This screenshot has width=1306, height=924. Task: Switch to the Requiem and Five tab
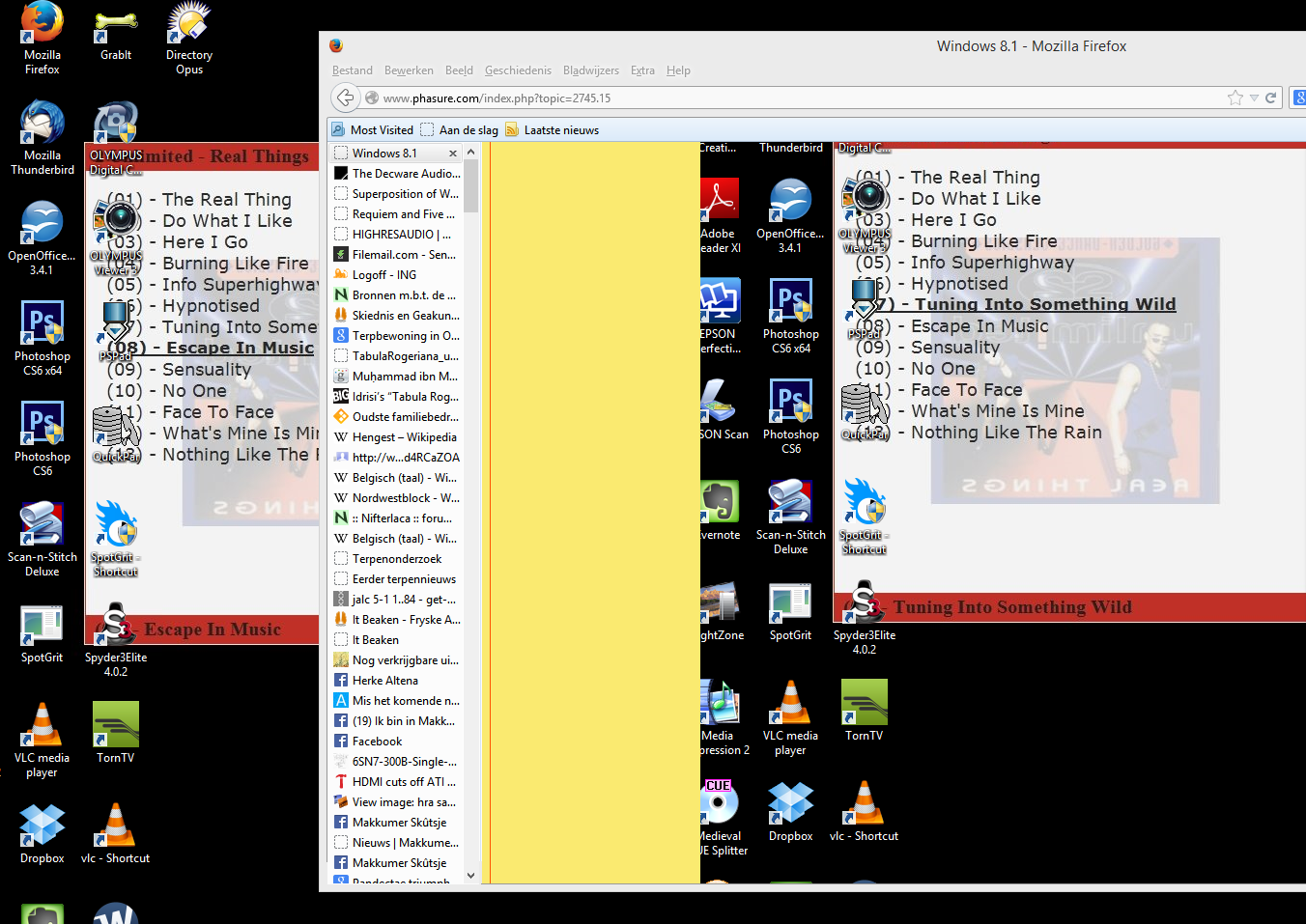(396, 214)
